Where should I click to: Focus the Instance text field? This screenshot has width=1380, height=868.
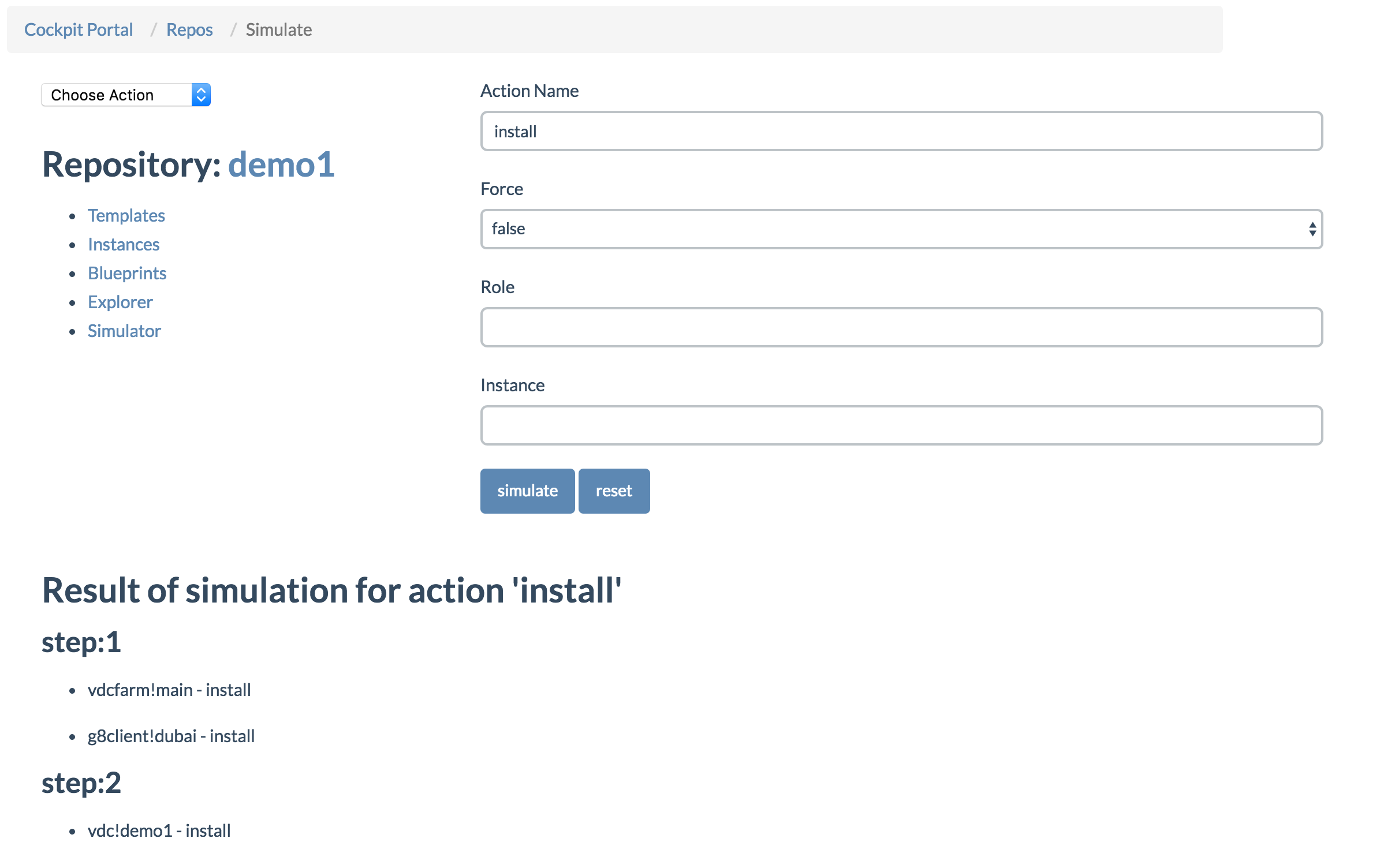(901, 425)
